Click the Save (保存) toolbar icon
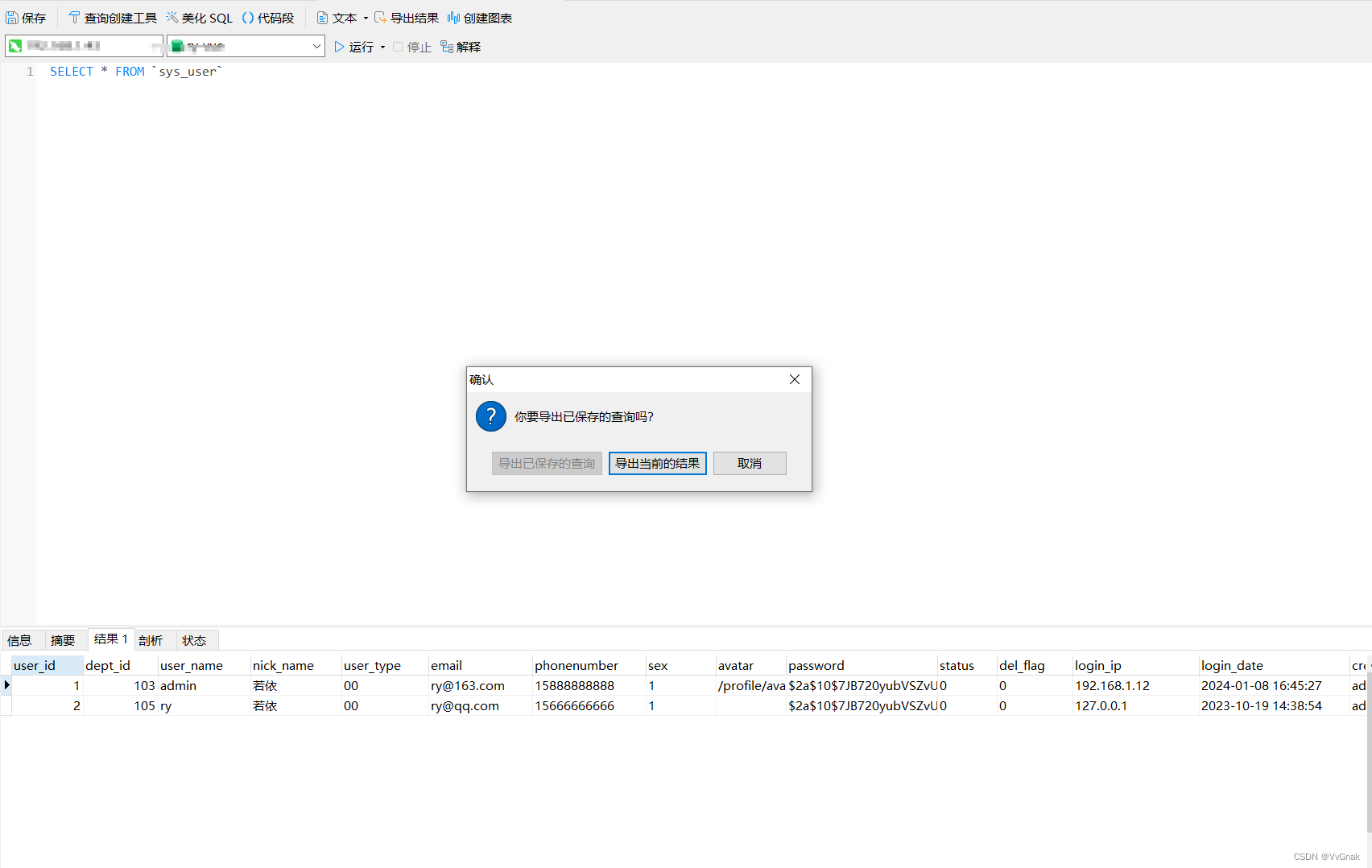 pyautogui.click(x=26, y=18)
